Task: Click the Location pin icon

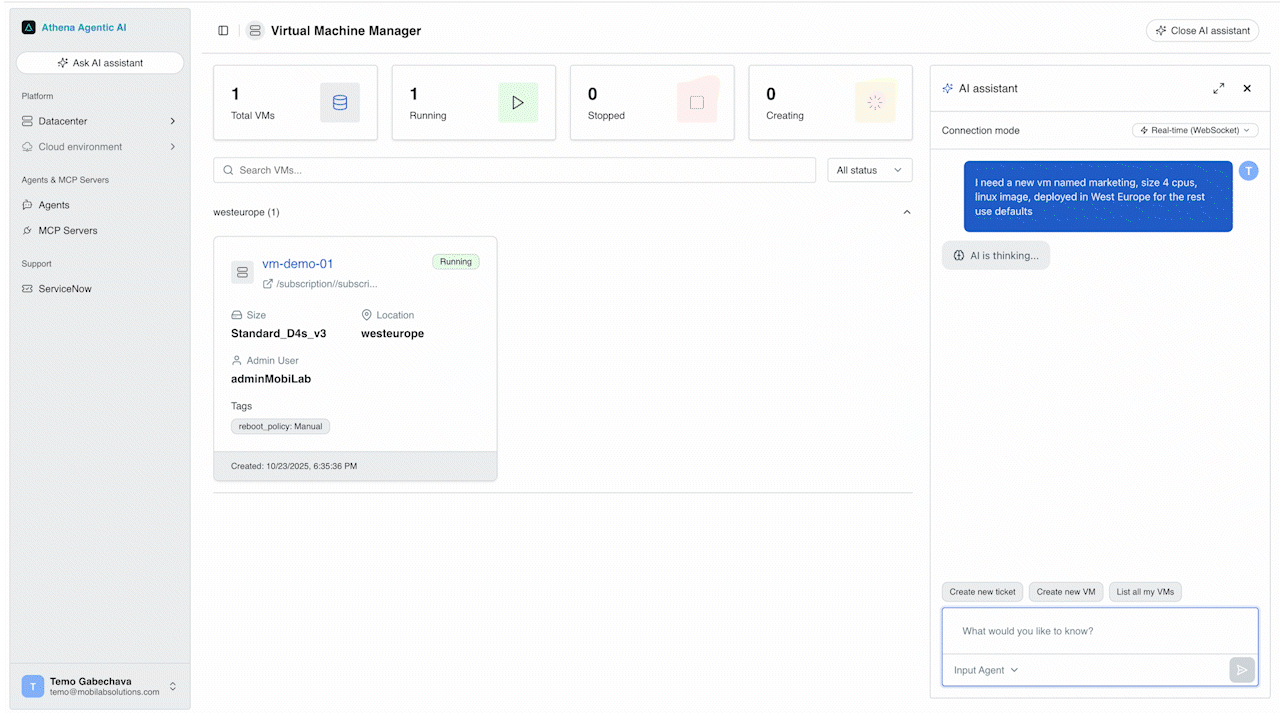Action: pos(367,315)
